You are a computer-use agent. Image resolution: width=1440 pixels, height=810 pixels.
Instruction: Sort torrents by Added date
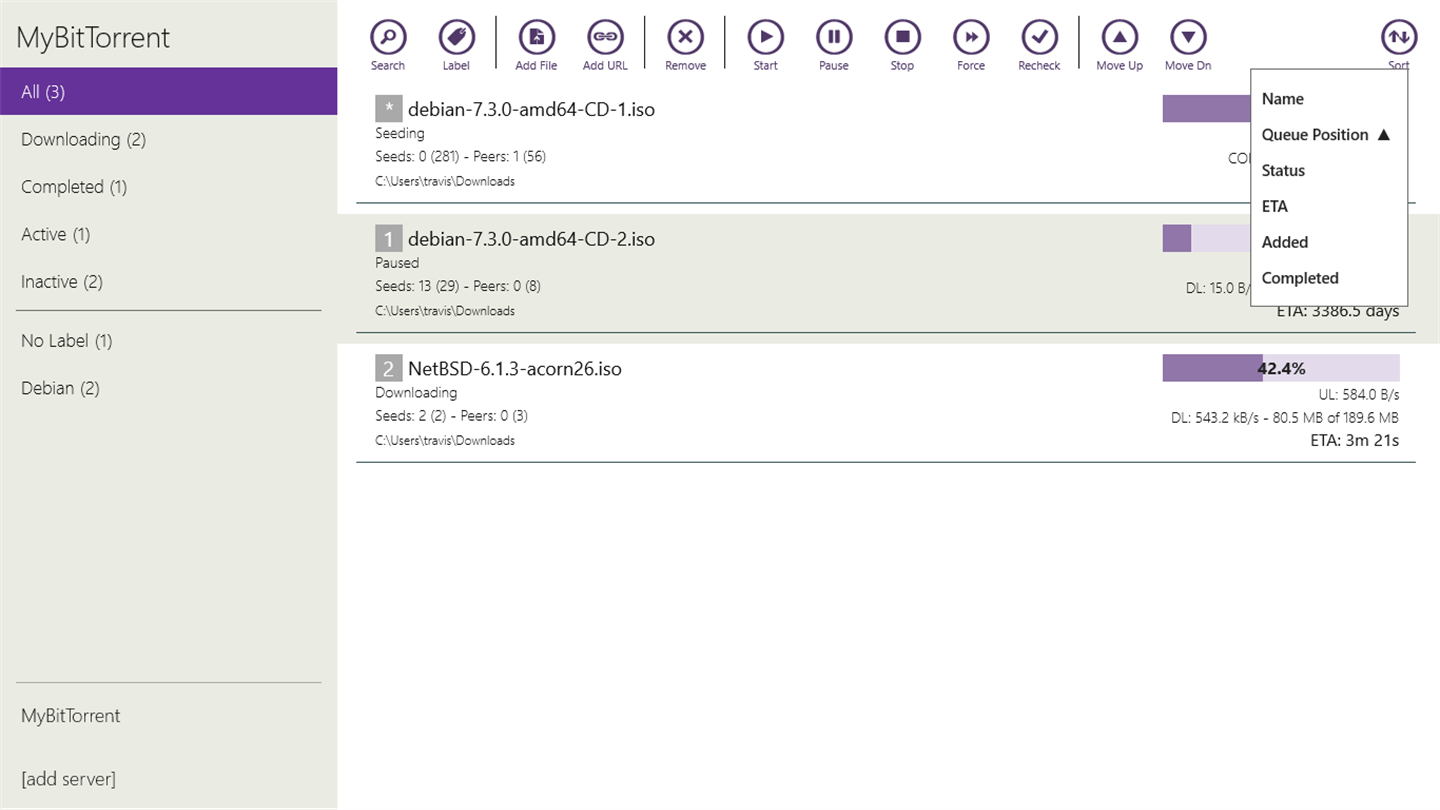[1329, 242]
